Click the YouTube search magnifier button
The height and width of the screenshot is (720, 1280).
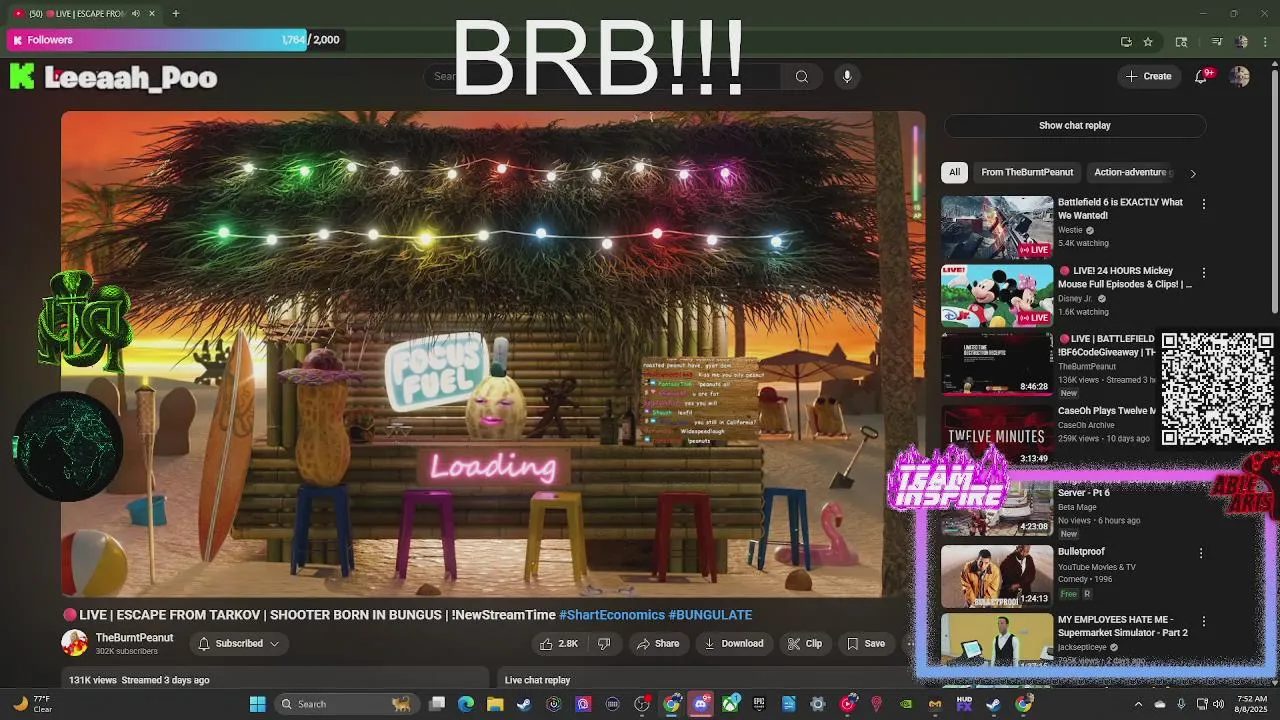pyautogui.click(x=801, y=77)
